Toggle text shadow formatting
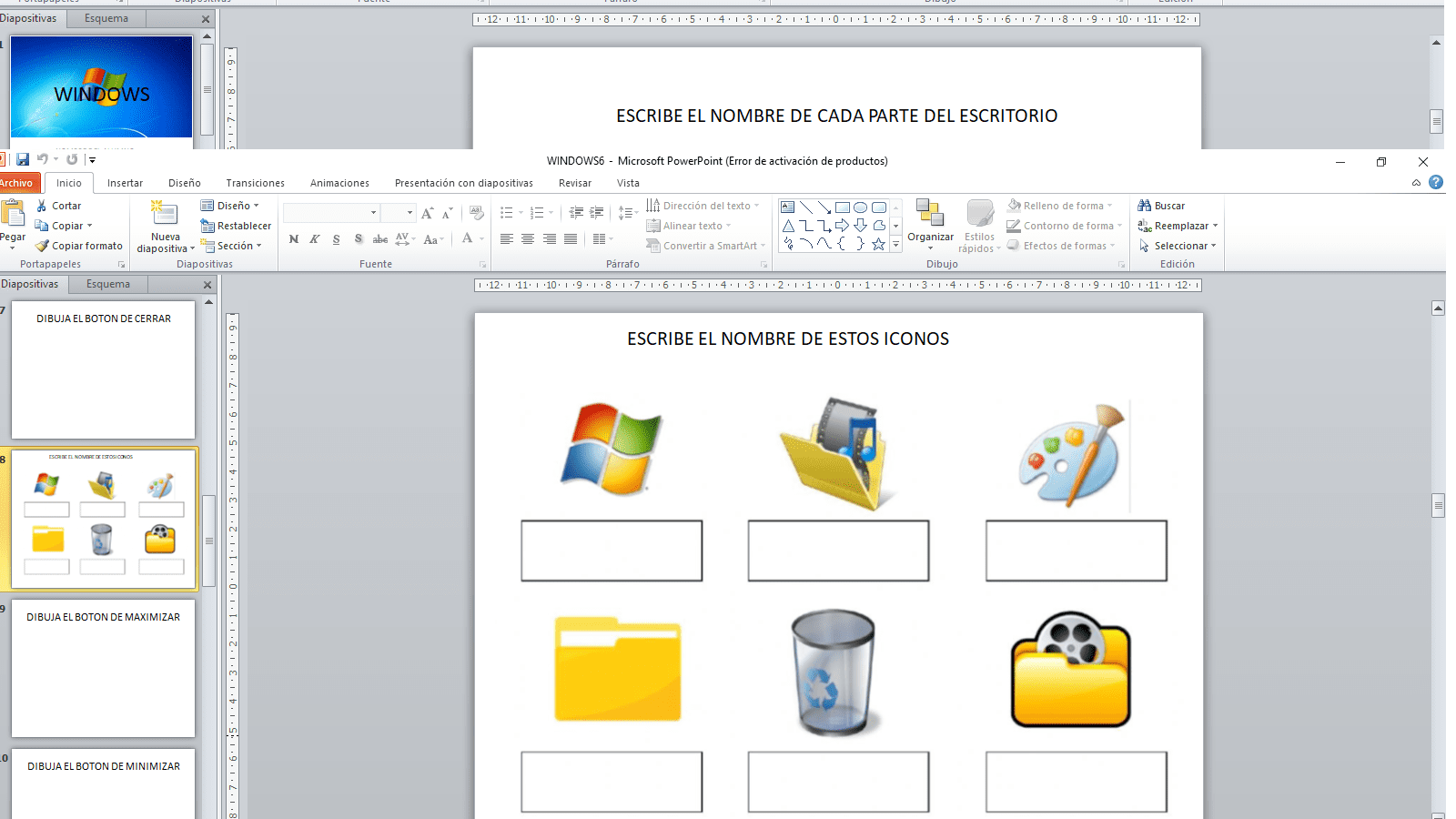Viewport: 1456px width, 819px height. (x=359, y=239)
